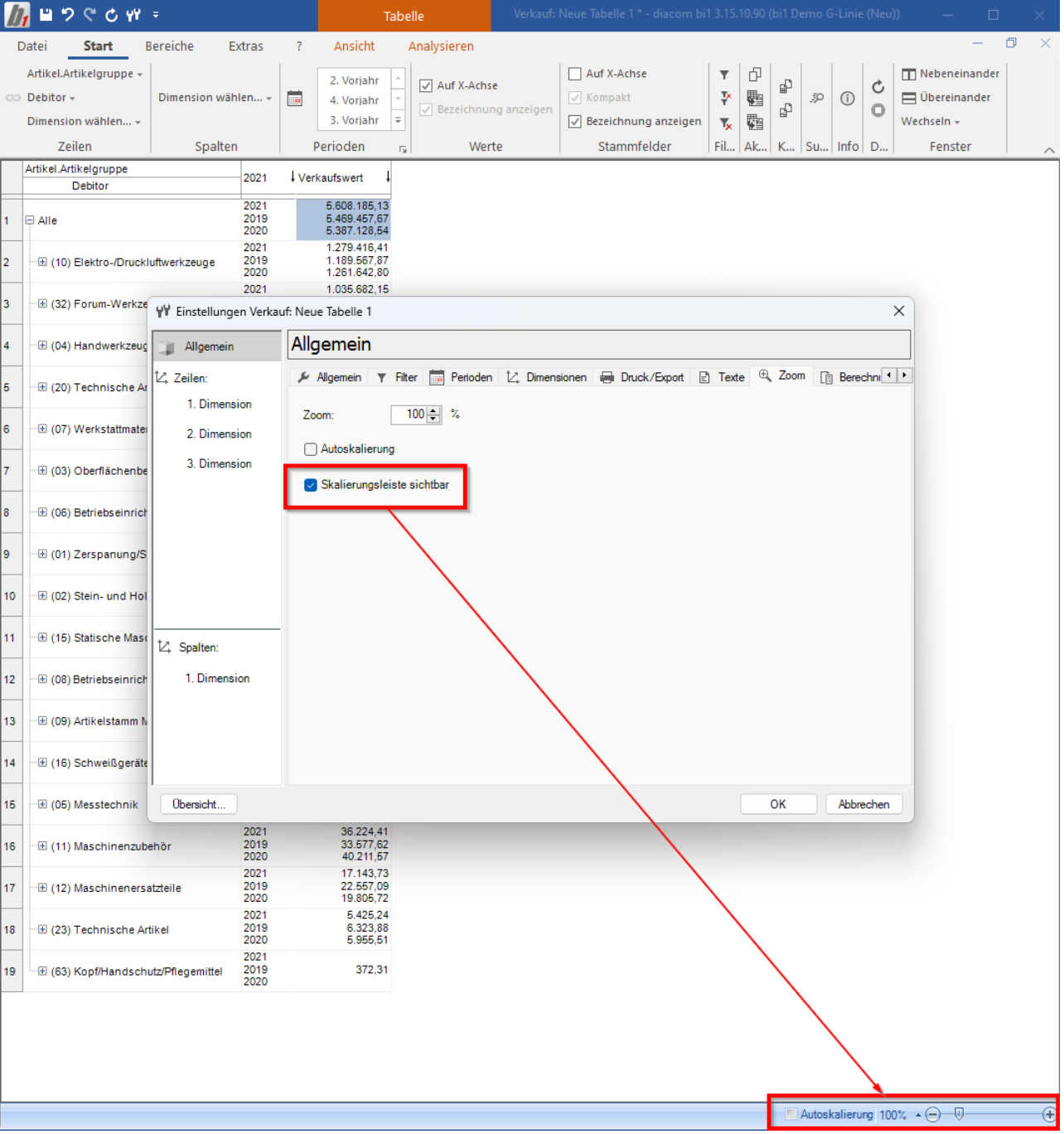Open the Bereiche ribbon tab
This screenshot has width=1064, height=1134.
170,46
